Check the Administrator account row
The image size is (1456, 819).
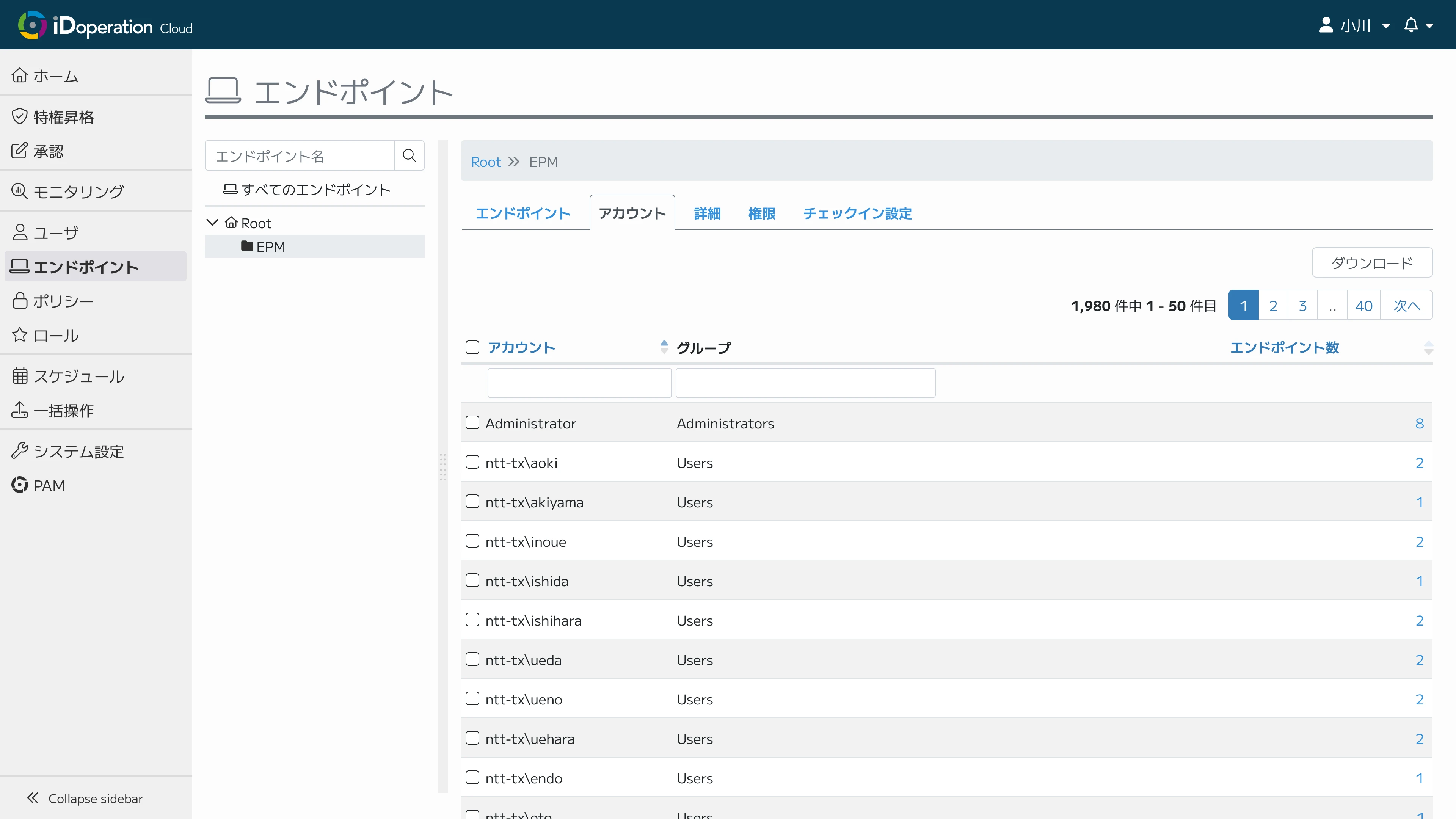click(472, 422)
